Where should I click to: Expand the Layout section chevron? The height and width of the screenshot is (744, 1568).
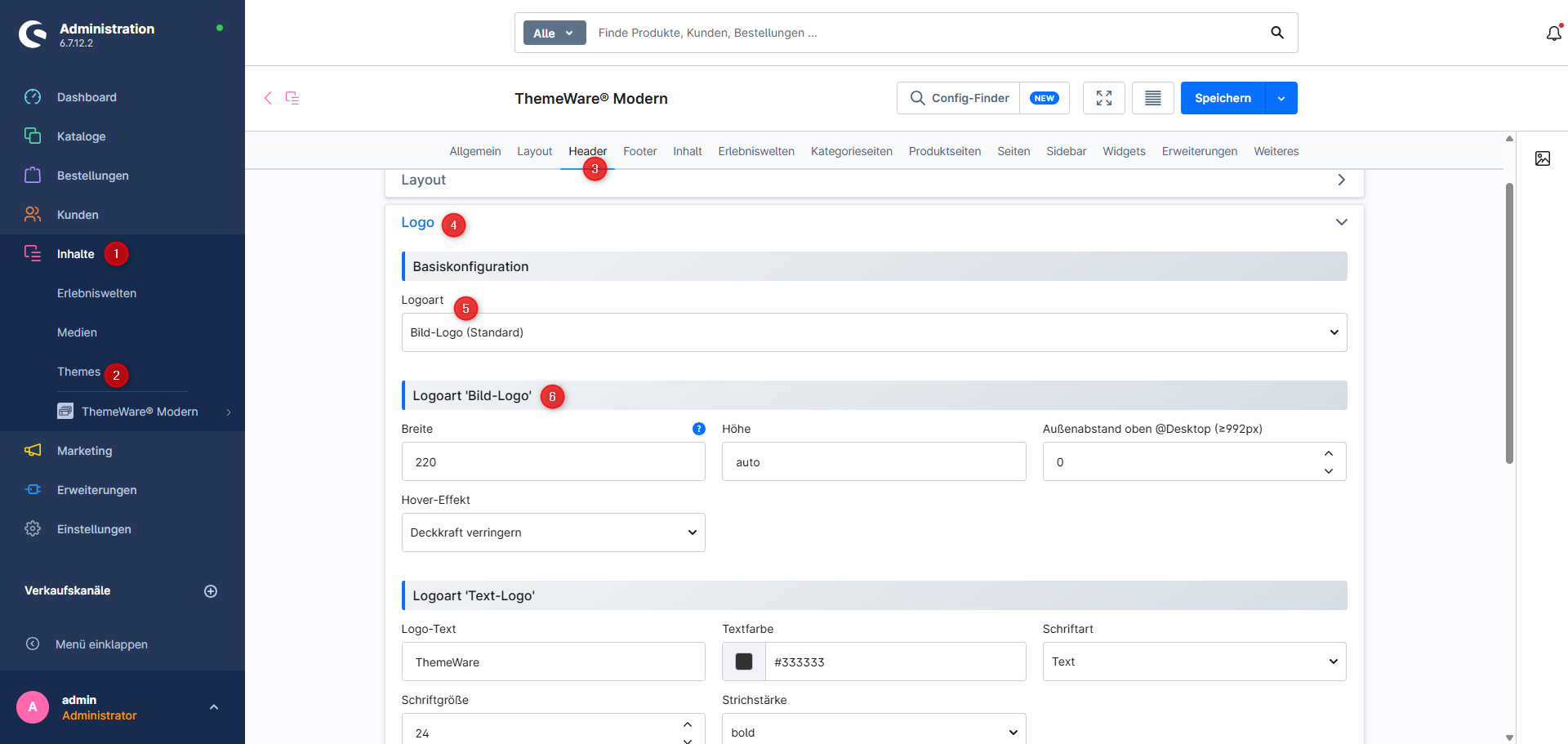pos(1341,180)
